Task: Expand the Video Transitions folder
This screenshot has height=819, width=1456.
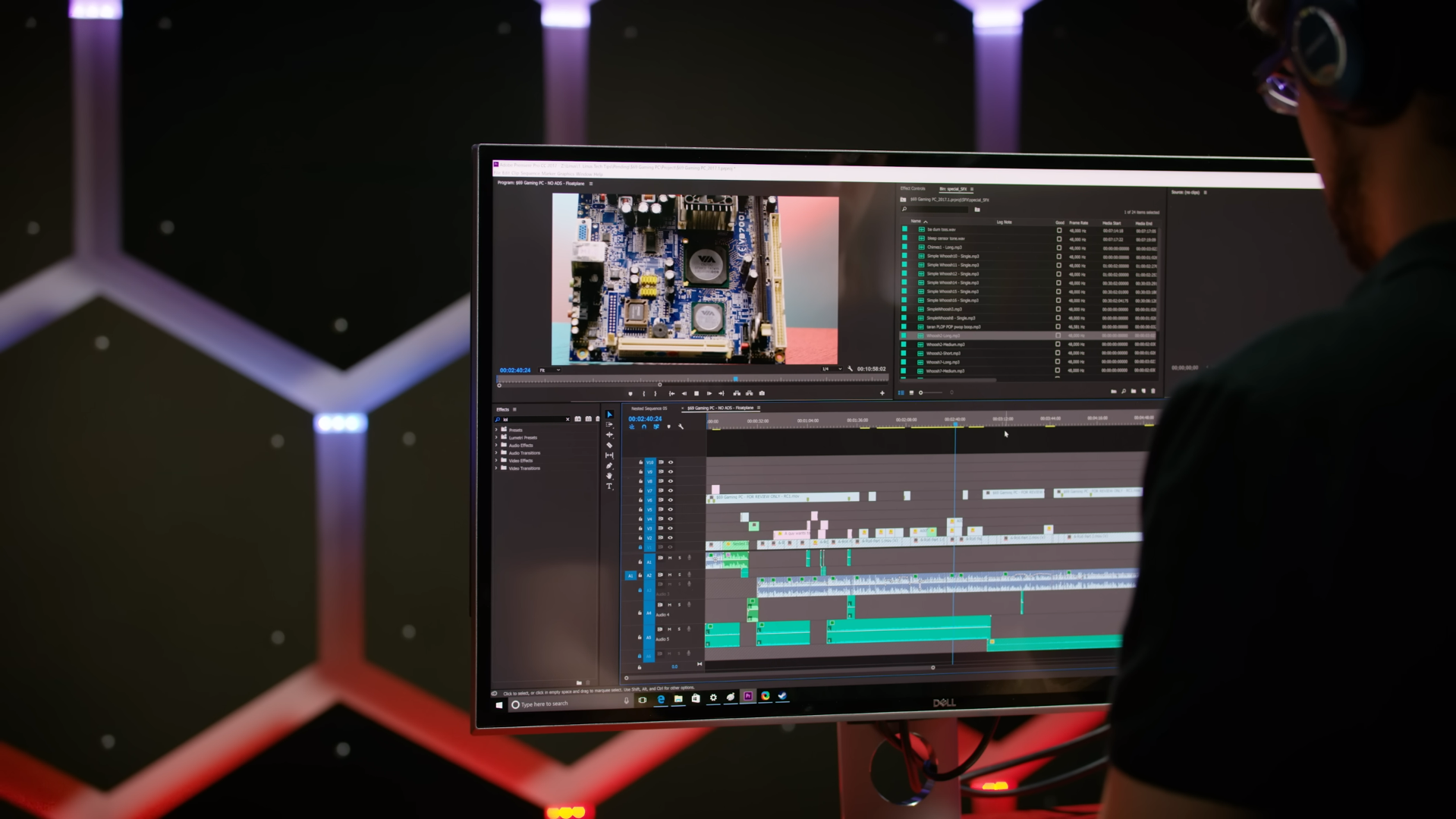Action: pyautogui.click(x=496, y=468)
